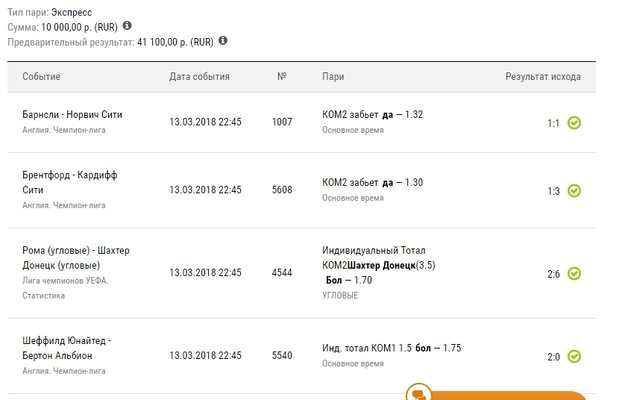
Task: Click green checkmark for the Рома - Шахтер row
Action: coord(574,273)
